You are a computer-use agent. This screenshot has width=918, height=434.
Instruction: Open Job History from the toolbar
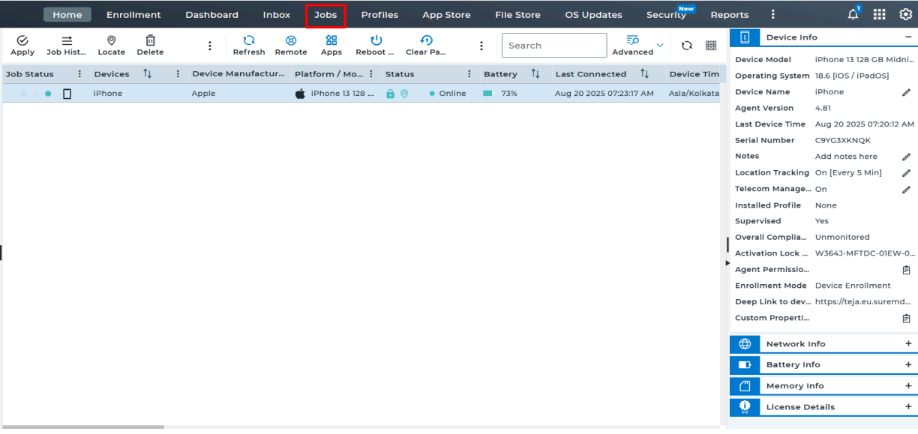pyautogui.click(x=67, y=44)
